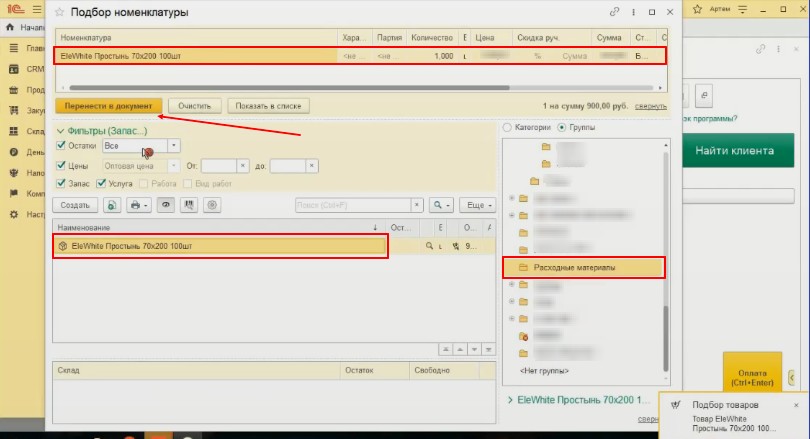Select the Расходные материалы group
810x439 pixels.
point(584,268)
